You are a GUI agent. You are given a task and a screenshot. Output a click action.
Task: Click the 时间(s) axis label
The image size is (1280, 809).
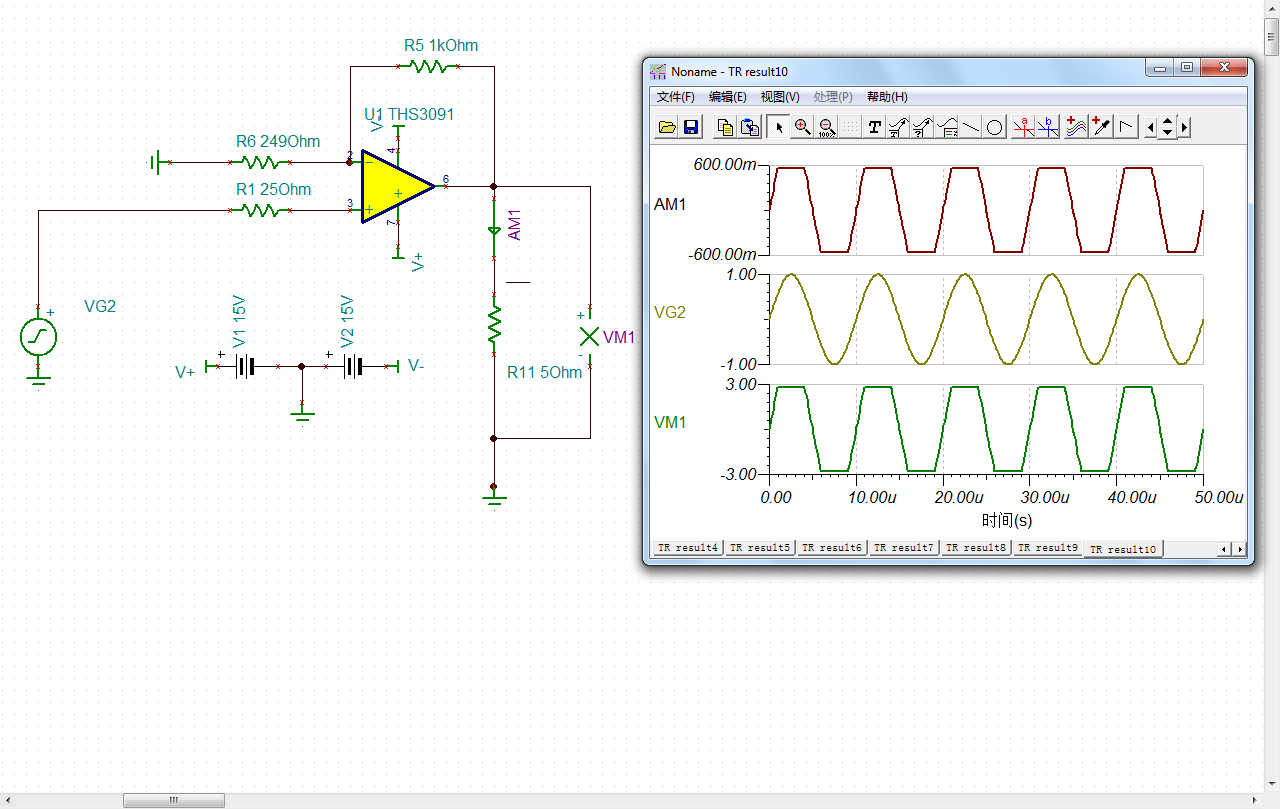click(x=1007, y=520)
